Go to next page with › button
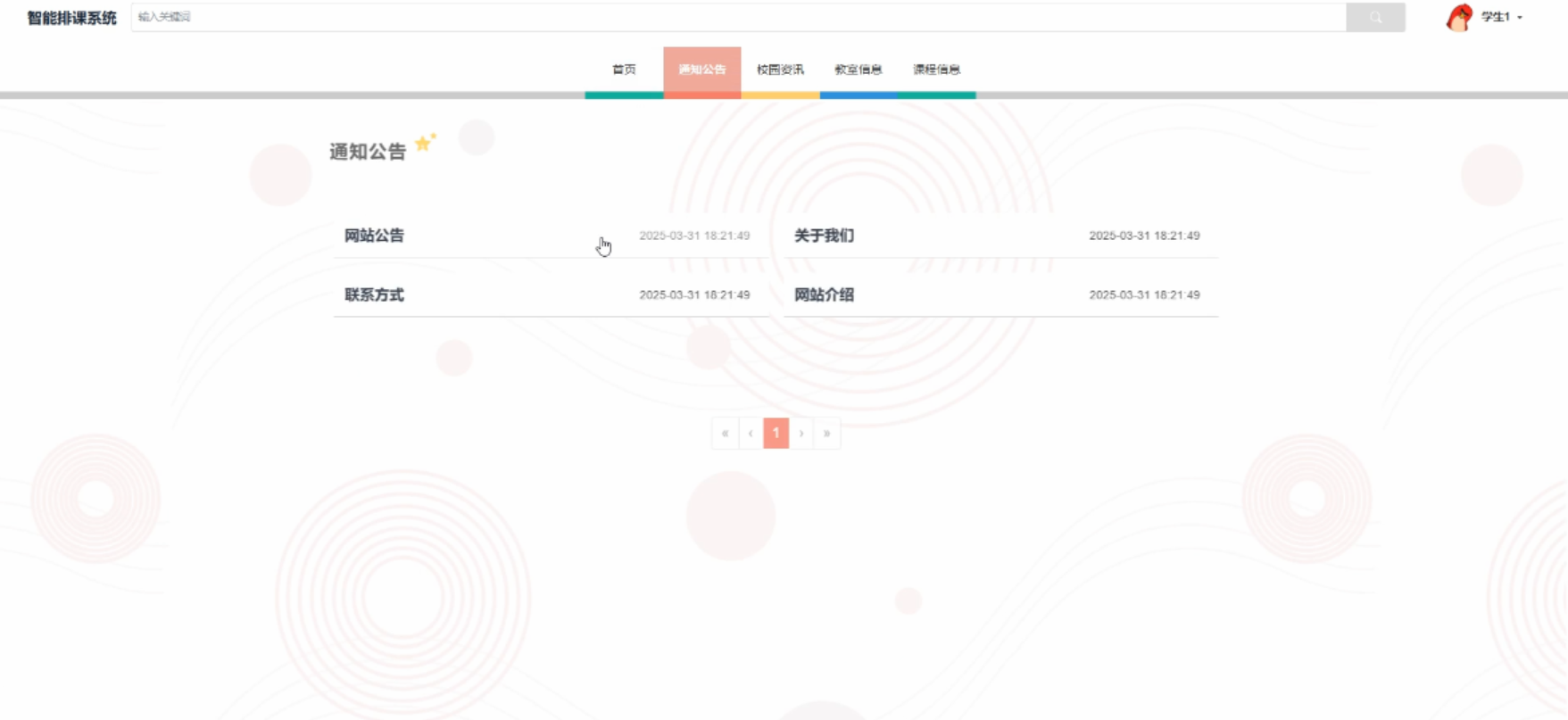This screenshot has height=720, width=1568. tap(801, 433)
